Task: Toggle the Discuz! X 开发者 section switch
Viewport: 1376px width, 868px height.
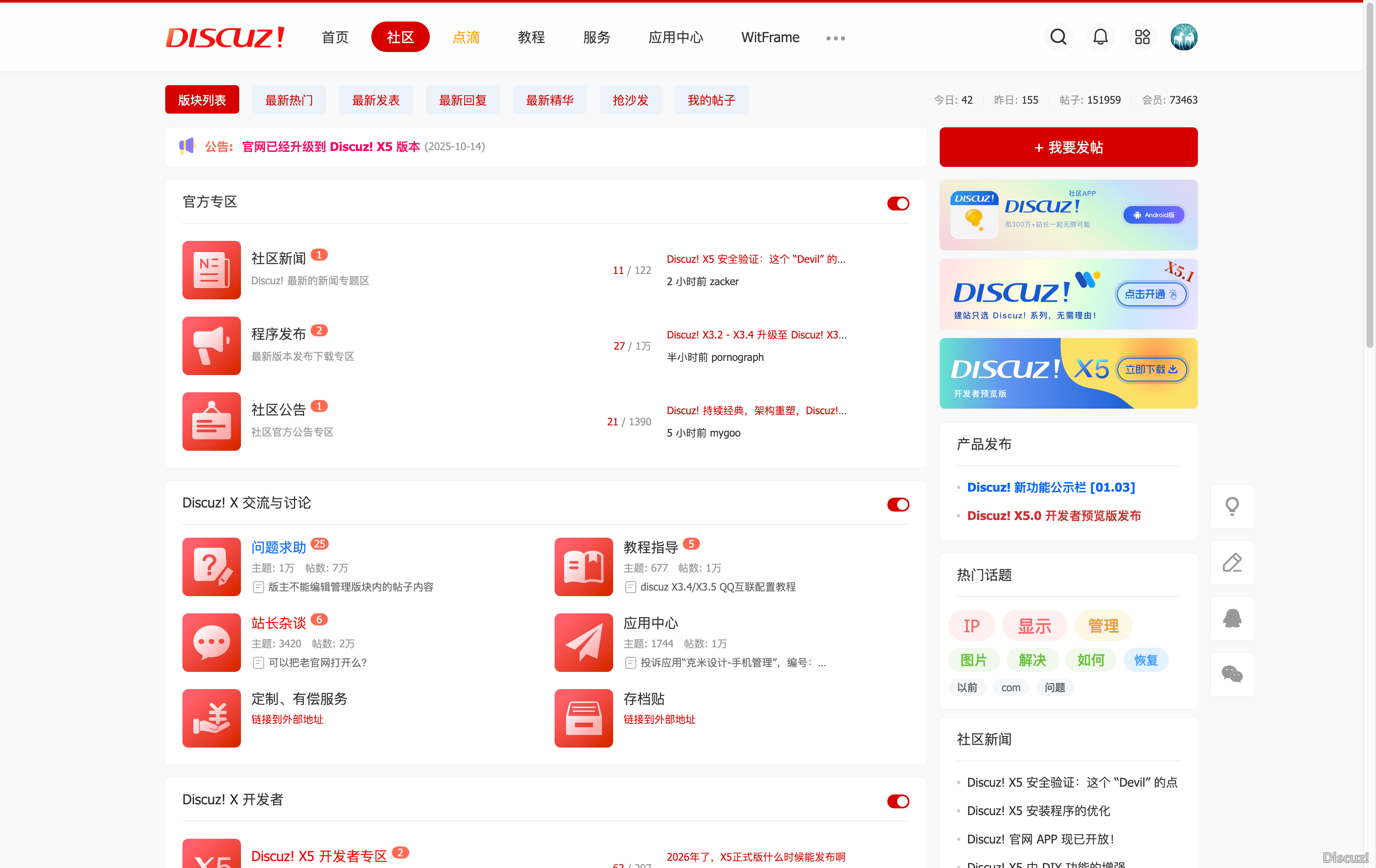Action: coord(898,801)
